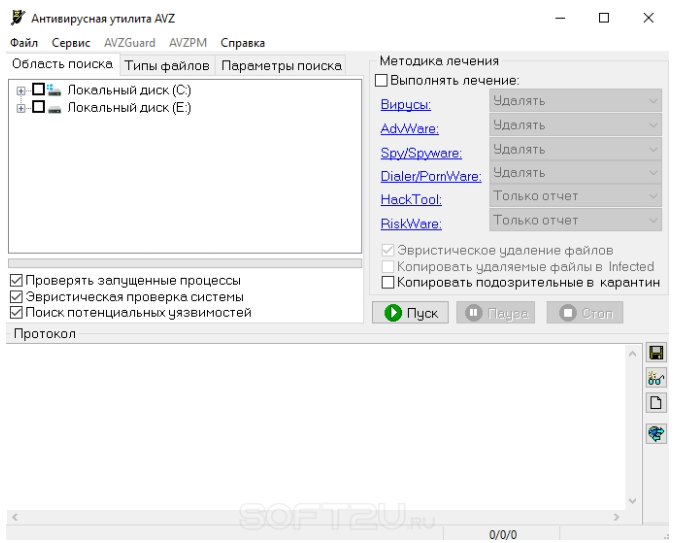Viewport: 674px width, 543px height.
Task: Toggle Копировать удаляемые файлы в Infected
Action: click(x=388, y=267)
